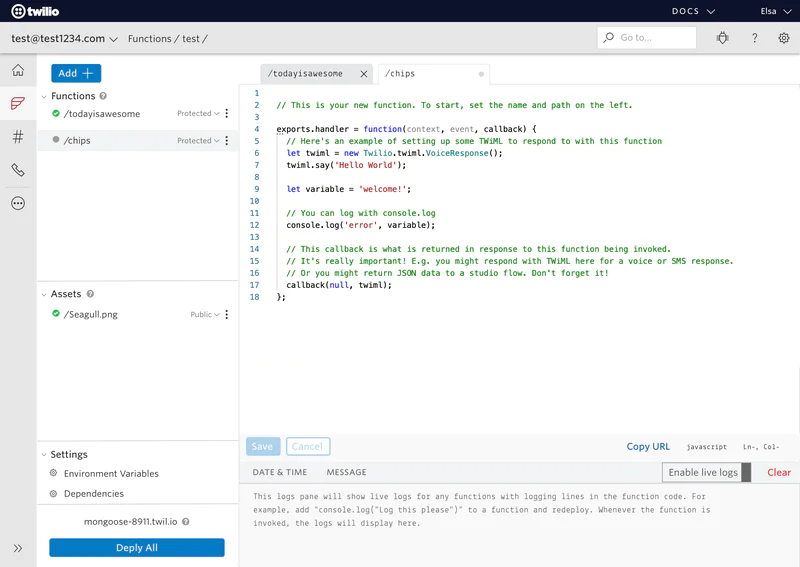Toggle Enable live logs switch
Screen dimensions: 800x567
[745, 472]
